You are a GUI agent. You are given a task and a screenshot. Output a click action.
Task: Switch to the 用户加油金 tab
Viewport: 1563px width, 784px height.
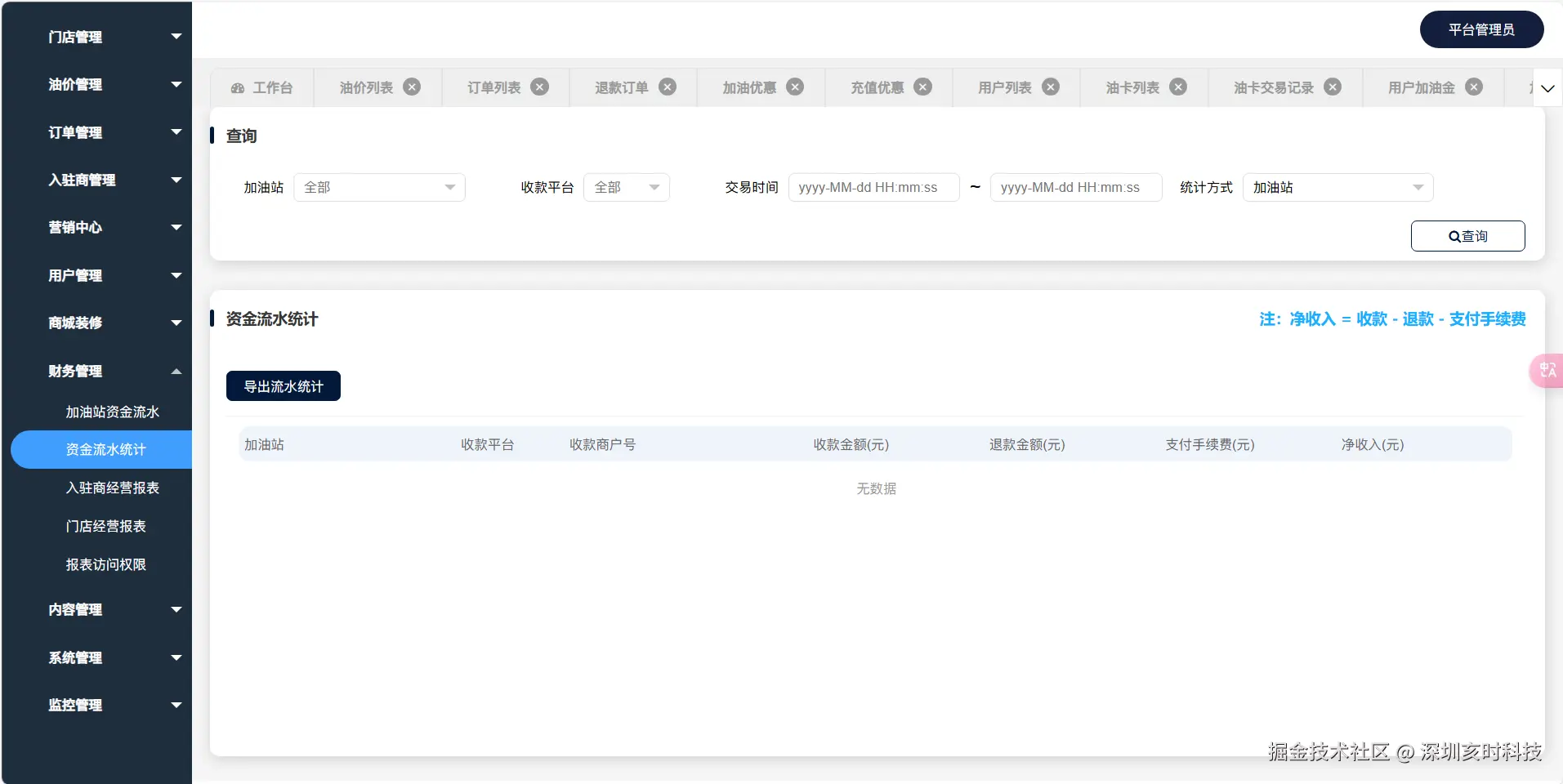pyautogui.click(x=1422, y=88)
